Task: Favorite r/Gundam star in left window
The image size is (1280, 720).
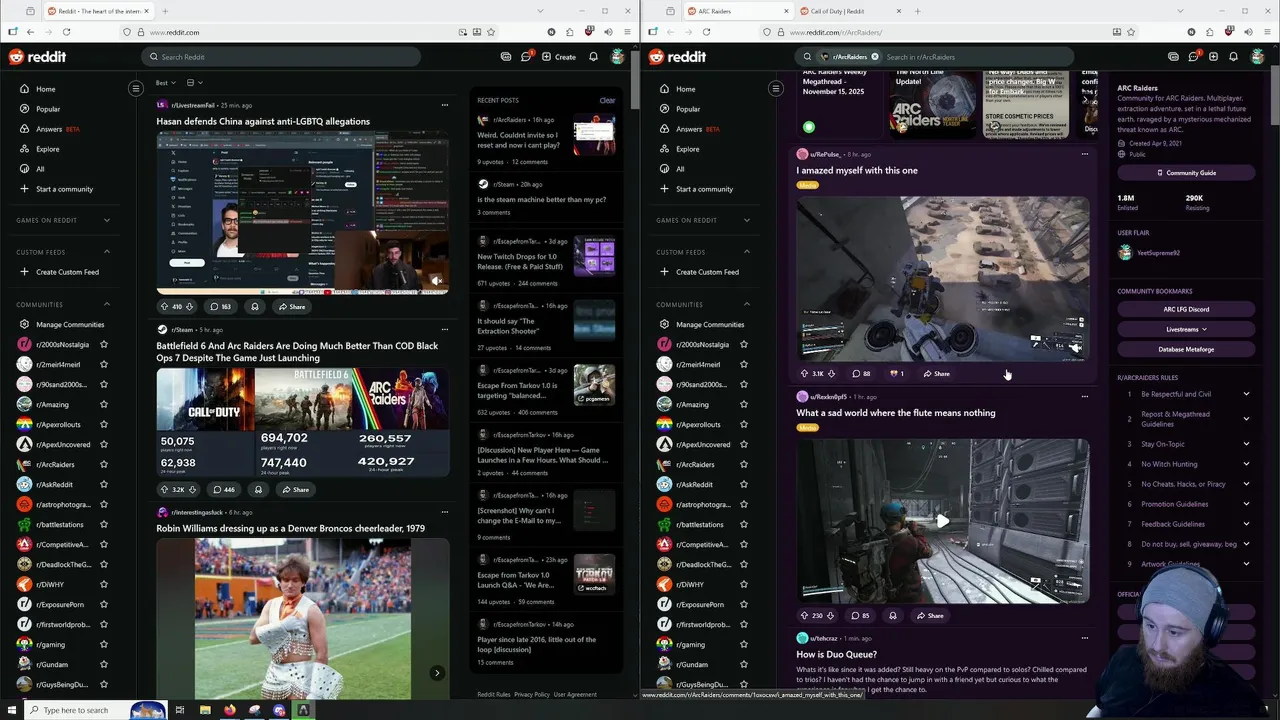Action: (x=104, y=665)
